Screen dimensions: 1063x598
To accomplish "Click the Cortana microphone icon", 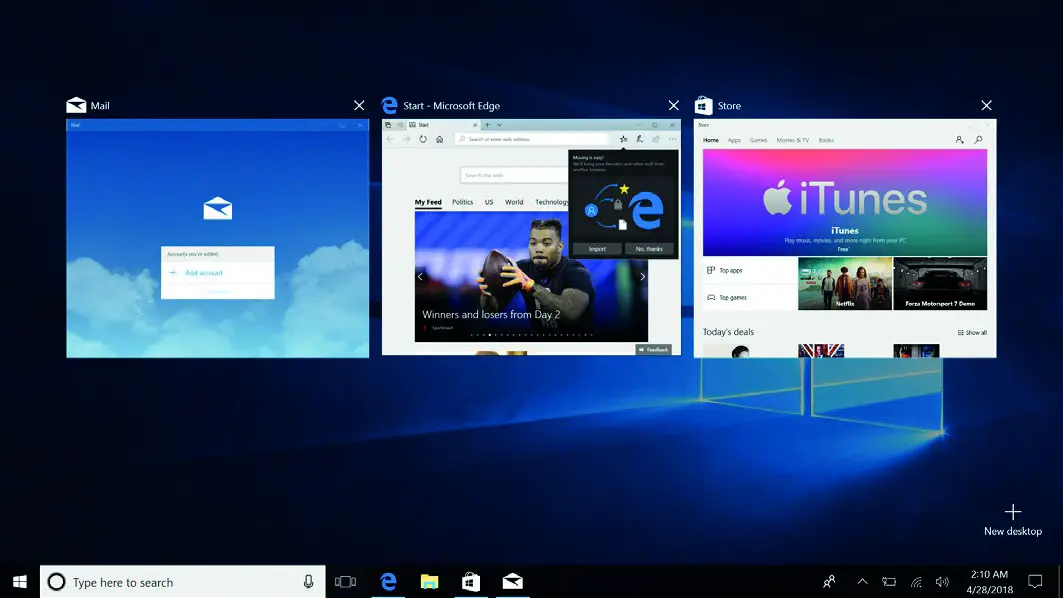I will [309, 582].
